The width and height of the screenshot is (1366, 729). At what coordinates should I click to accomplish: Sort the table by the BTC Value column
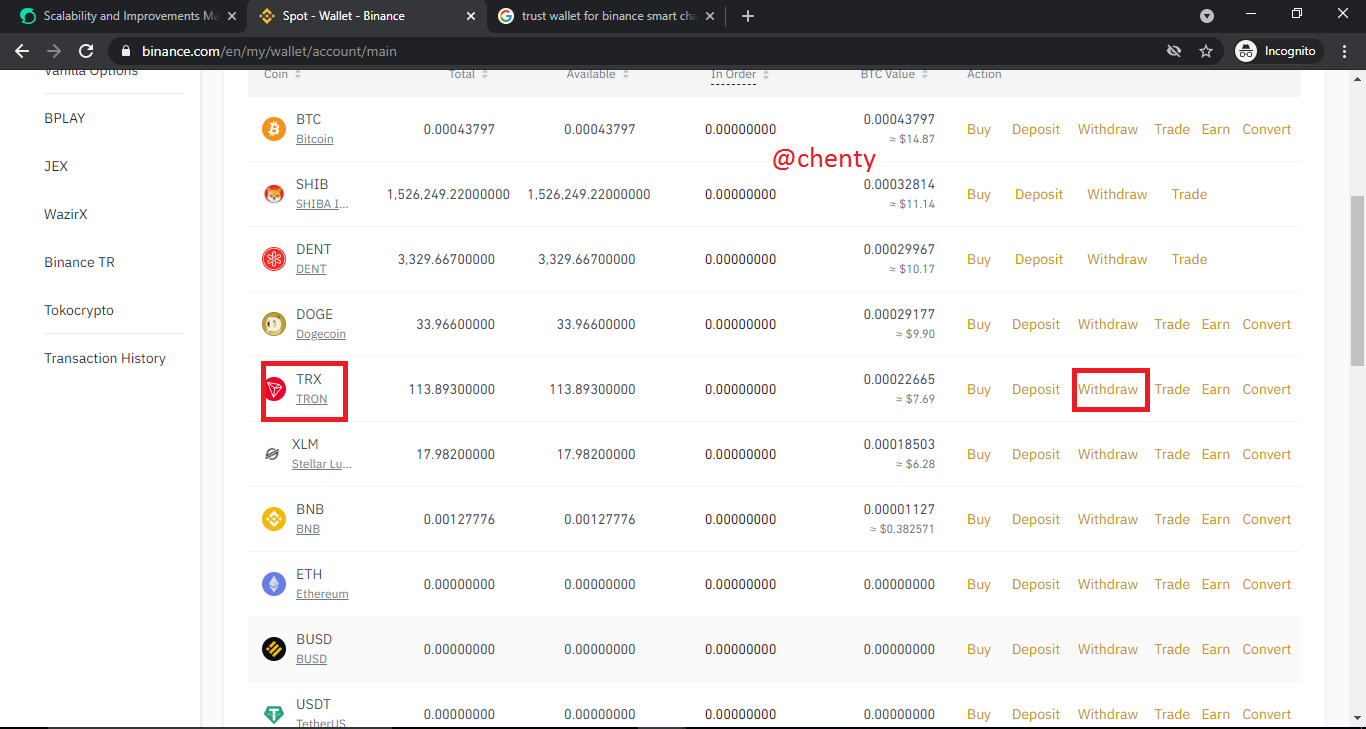[x=894, y=74]
